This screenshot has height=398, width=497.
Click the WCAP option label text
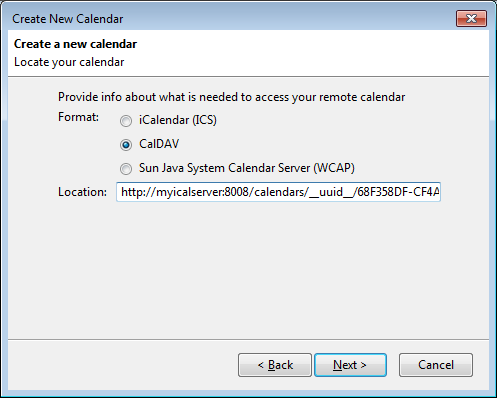[247, 168]
